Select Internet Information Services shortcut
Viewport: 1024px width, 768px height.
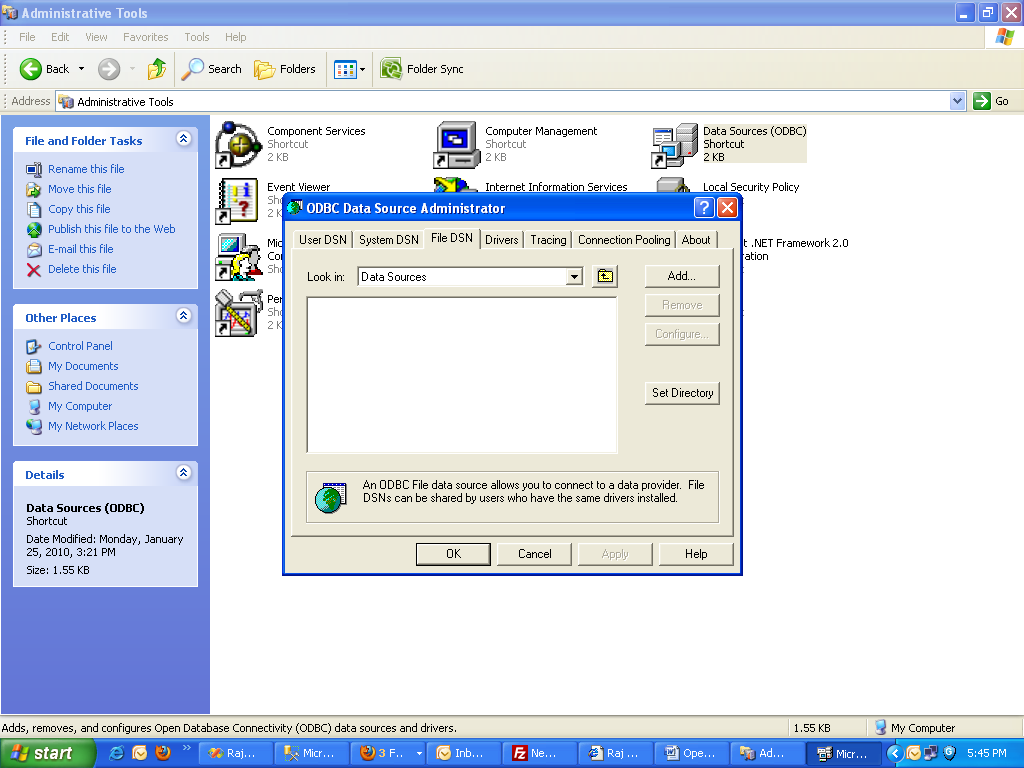(556, 187)
